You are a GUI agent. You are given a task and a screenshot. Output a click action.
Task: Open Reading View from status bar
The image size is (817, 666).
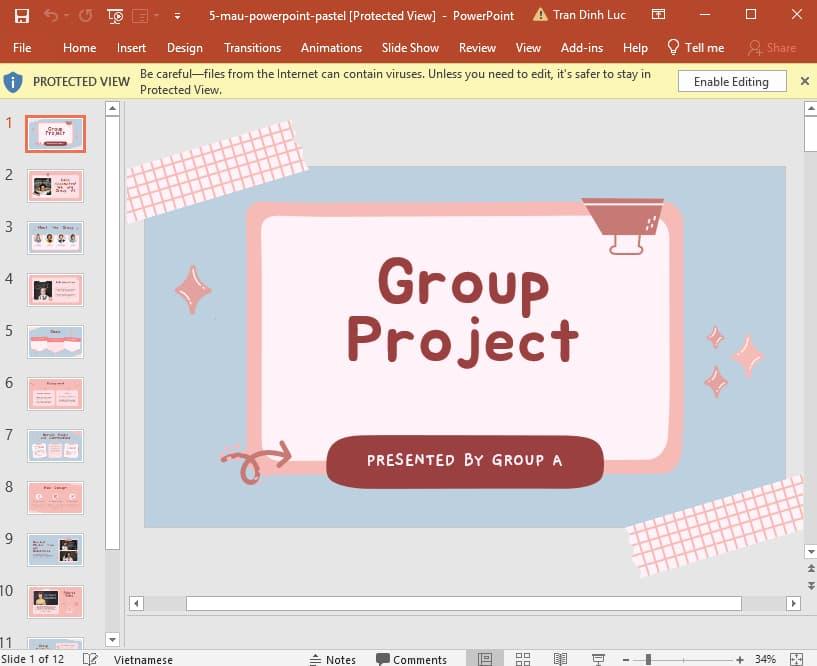tap(560, 659)
